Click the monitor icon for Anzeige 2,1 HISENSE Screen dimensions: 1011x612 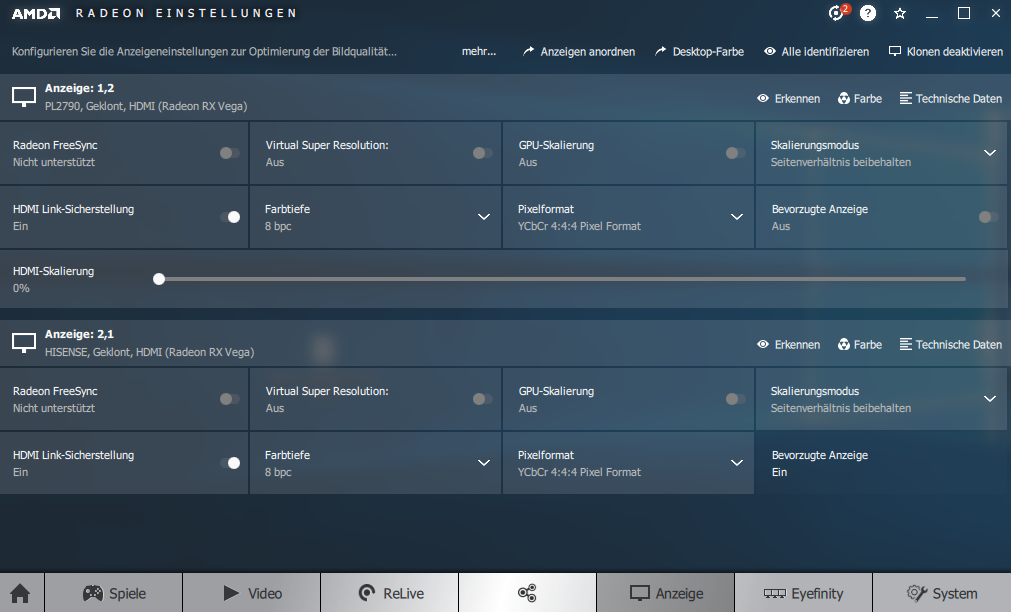[24, 343]
